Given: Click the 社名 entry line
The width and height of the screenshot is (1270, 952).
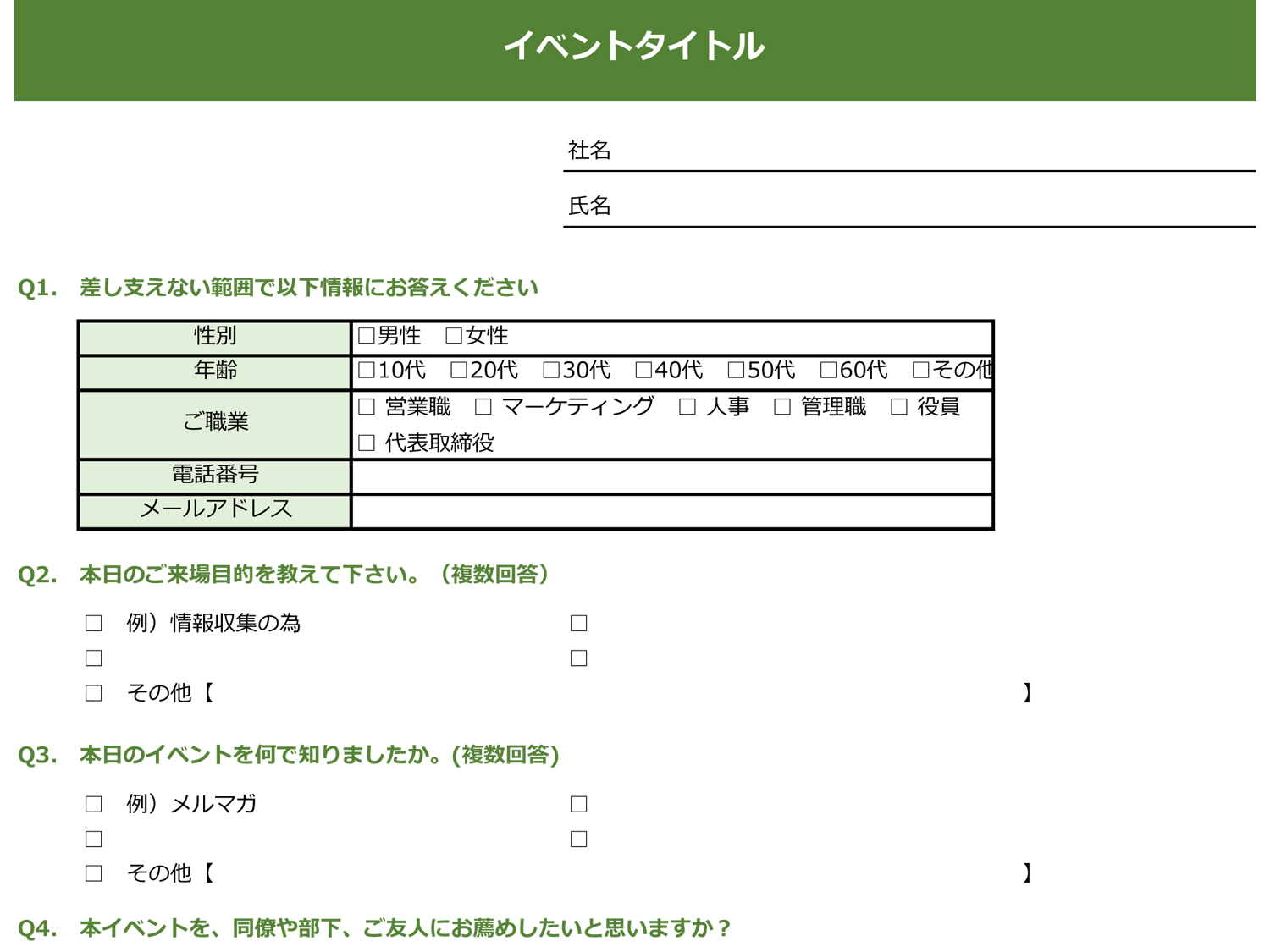Looking at the screenshot, I should pos(909,151).
